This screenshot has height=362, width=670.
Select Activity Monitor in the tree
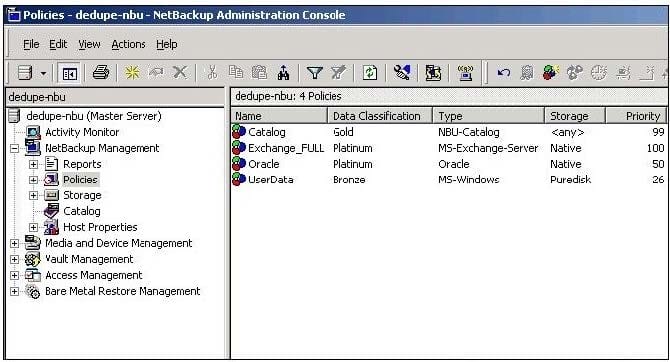82,132
